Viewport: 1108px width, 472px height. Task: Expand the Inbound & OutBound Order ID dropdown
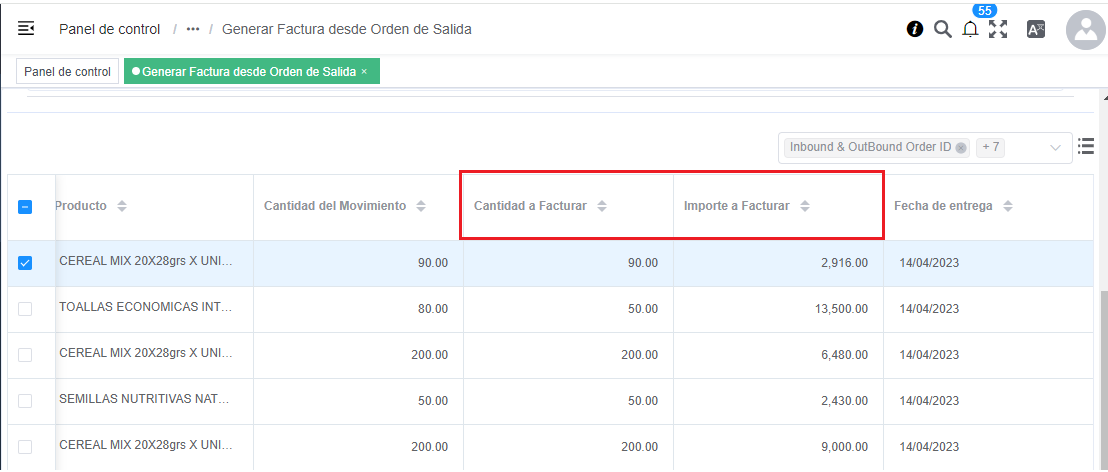click(x=1055, y=148)
